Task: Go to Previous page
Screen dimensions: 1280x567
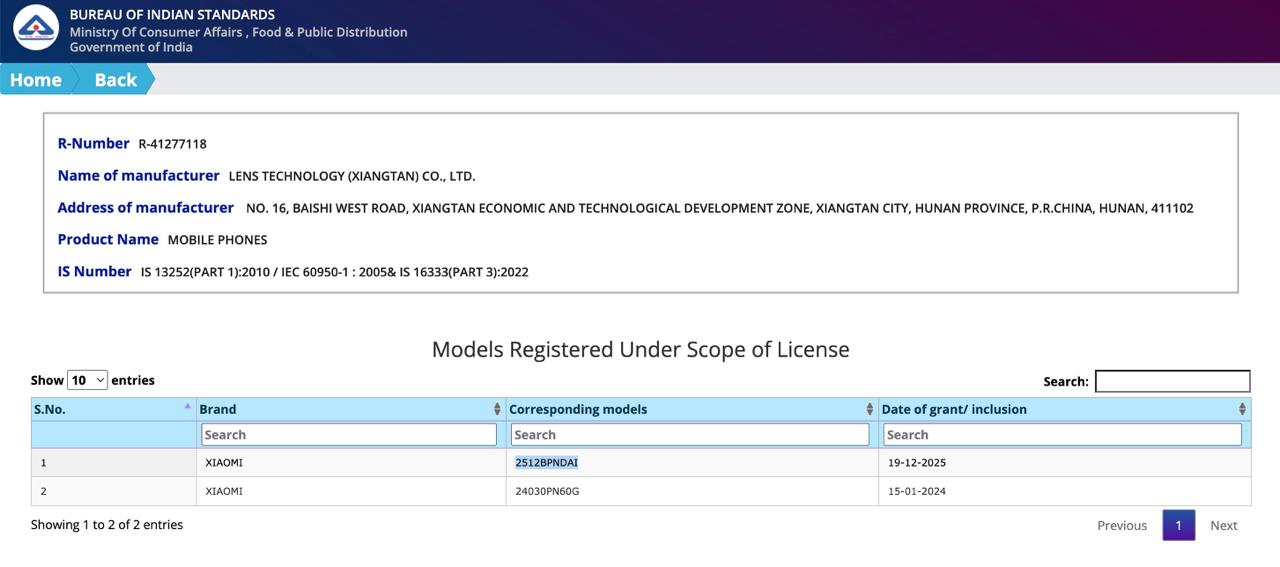Action: [x=1122, y=525]
